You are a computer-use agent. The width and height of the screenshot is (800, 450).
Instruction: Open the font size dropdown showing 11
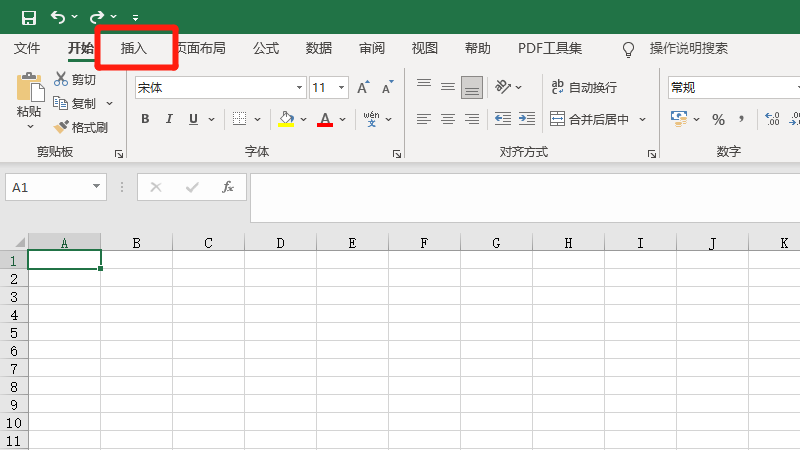coord(342,88)
